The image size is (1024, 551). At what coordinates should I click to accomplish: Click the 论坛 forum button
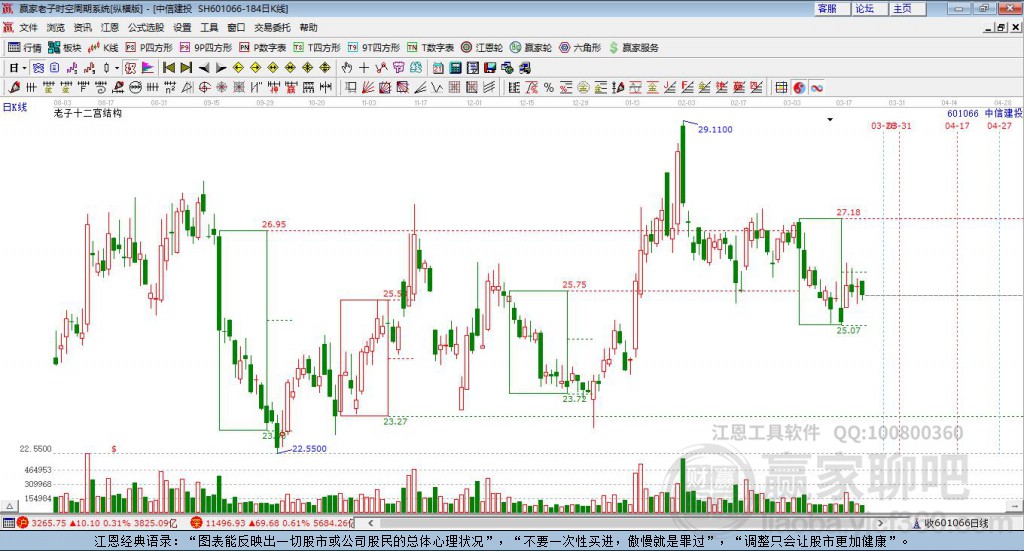tap(870, 8)
